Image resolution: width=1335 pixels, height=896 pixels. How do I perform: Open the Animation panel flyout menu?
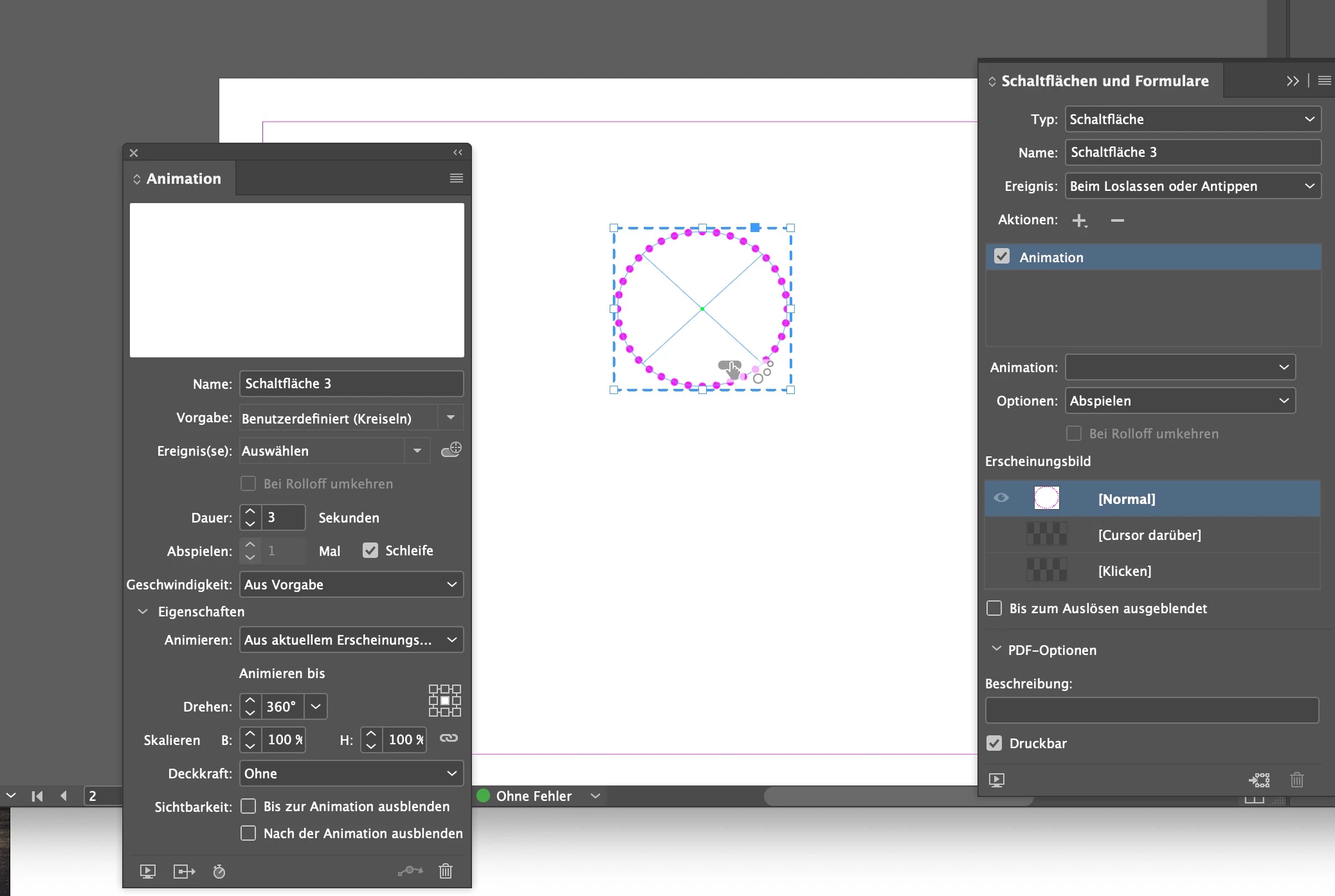[x=457, y=178]
